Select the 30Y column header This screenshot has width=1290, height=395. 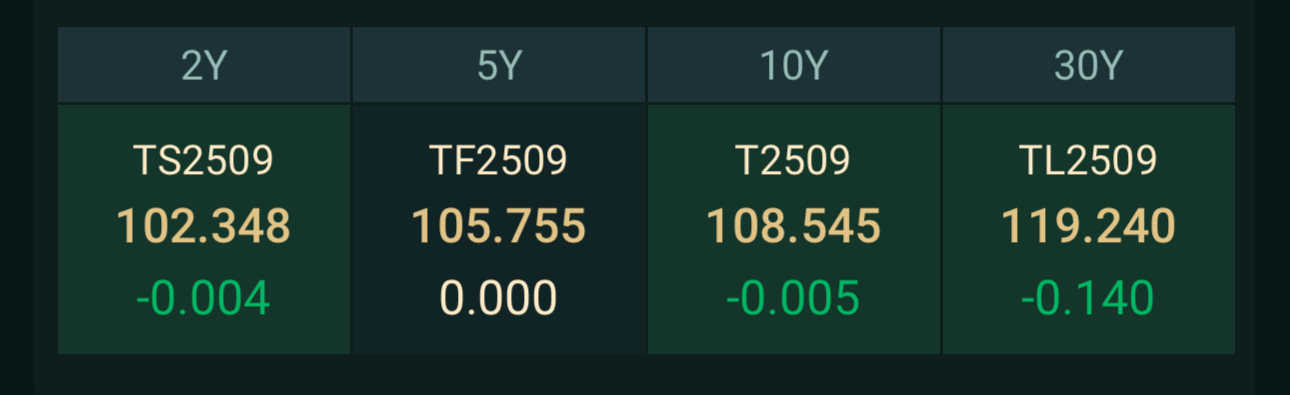point(1089,65)
